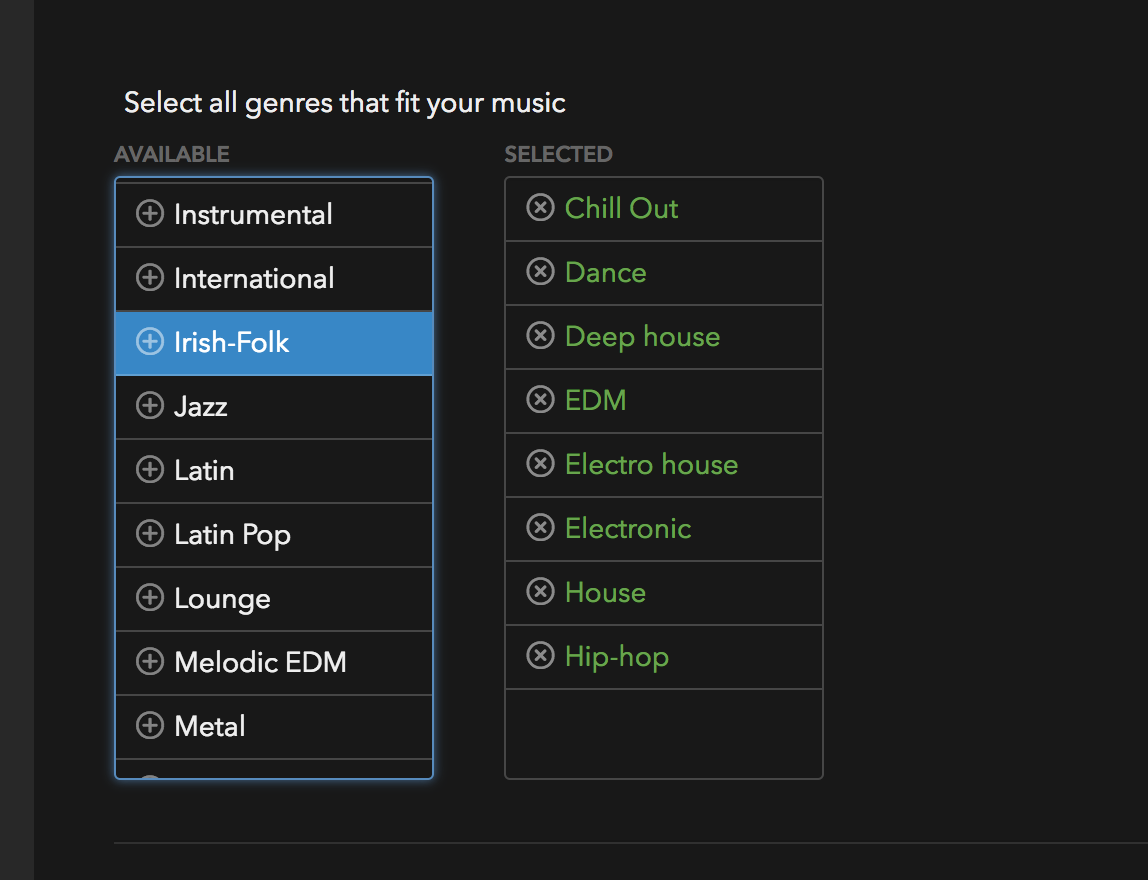
Task: Select the Melodic EDM genre label
Action: 261,663
